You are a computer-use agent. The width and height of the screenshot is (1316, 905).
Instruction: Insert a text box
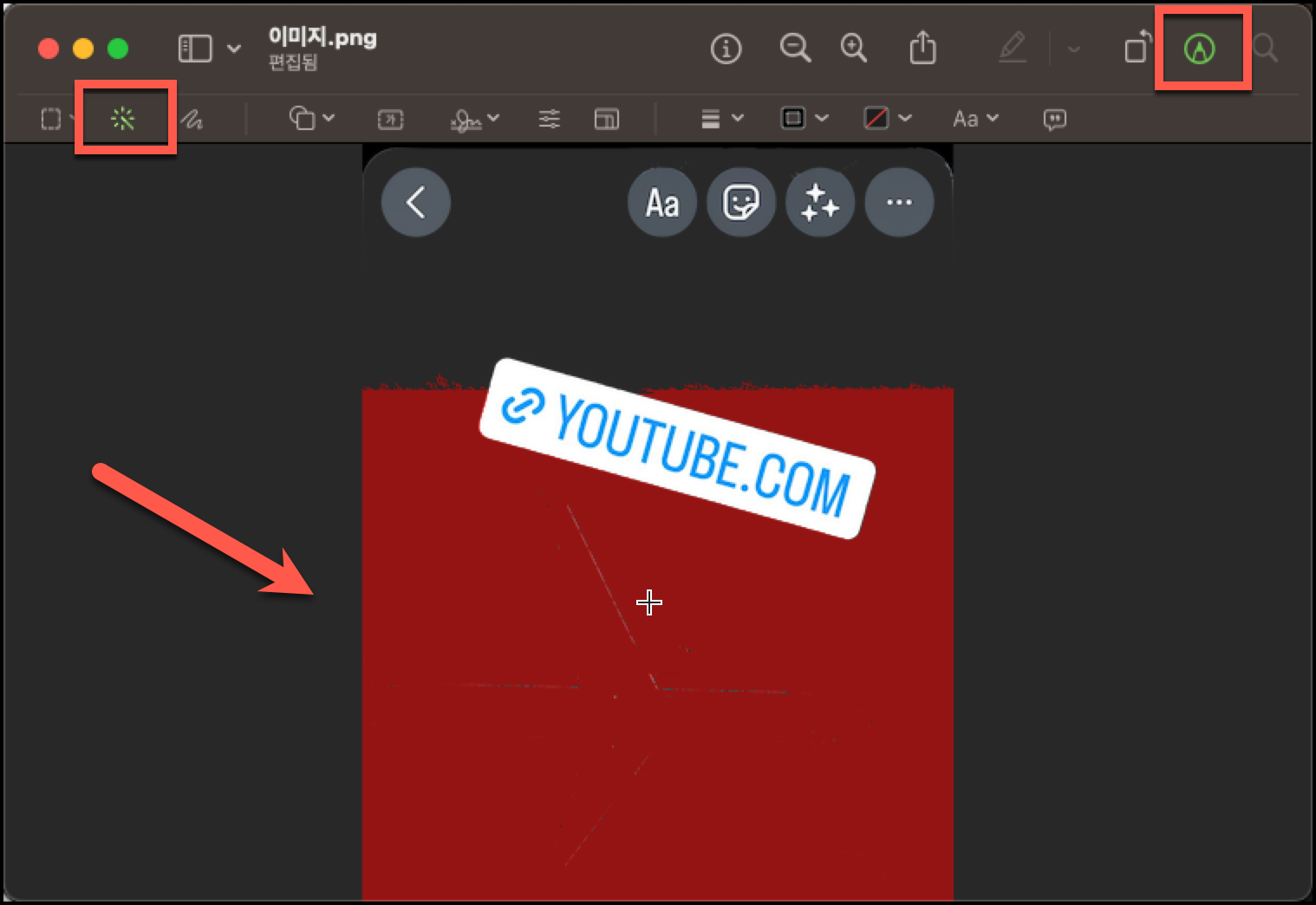coord(391,120)
